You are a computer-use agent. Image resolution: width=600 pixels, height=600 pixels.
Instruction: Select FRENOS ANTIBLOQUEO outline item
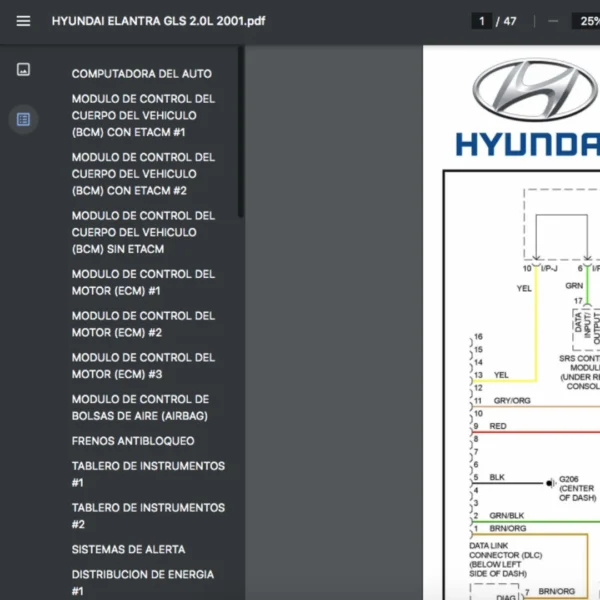pyautogui.click(x=133, y=441)
